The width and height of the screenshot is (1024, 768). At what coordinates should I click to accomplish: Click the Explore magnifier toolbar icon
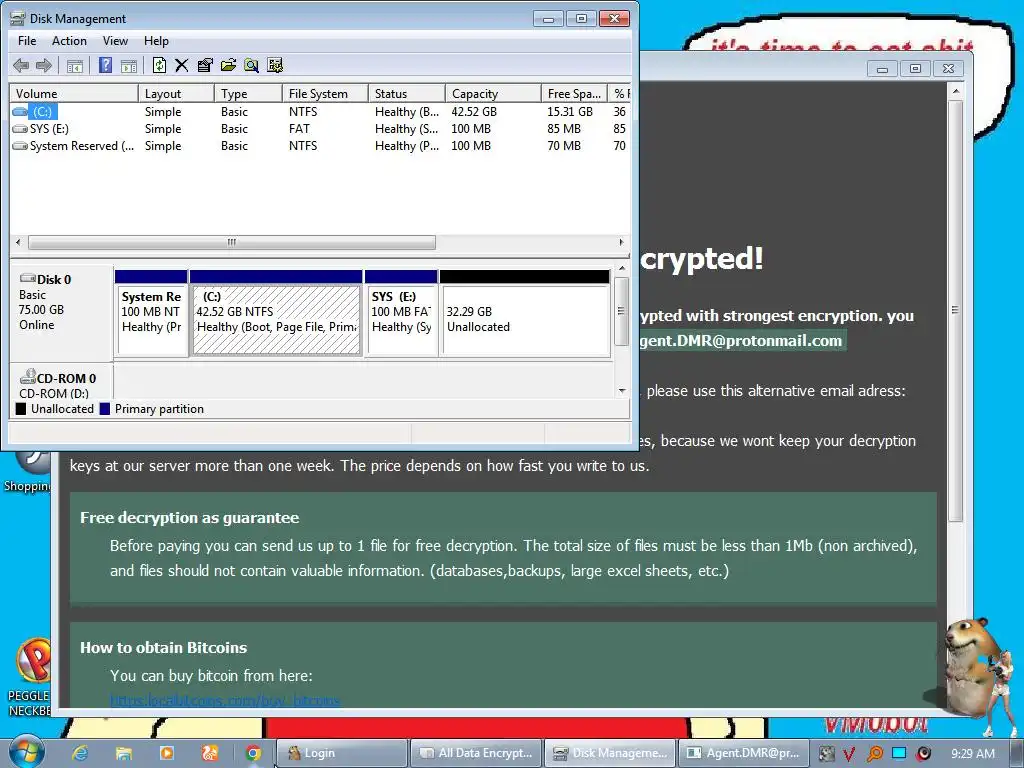click(251, 65)
